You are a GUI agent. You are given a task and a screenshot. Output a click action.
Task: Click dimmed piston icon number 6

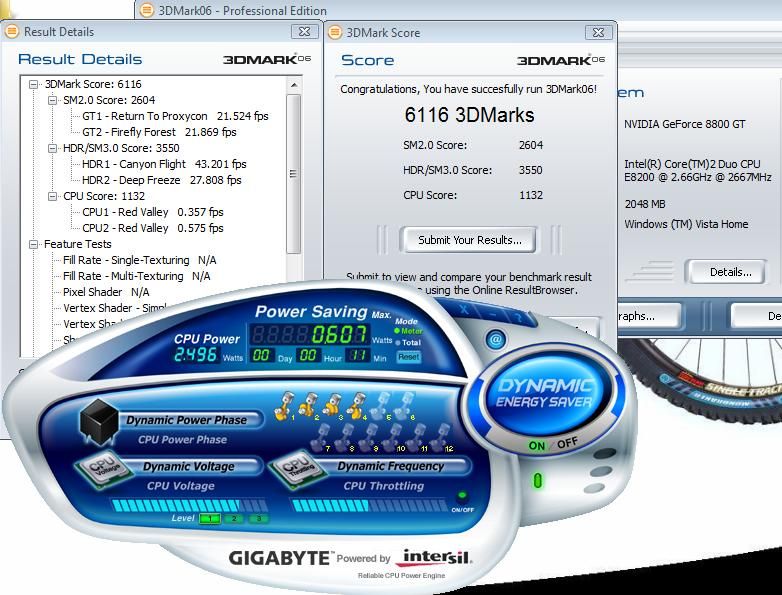tap(404, 404)
